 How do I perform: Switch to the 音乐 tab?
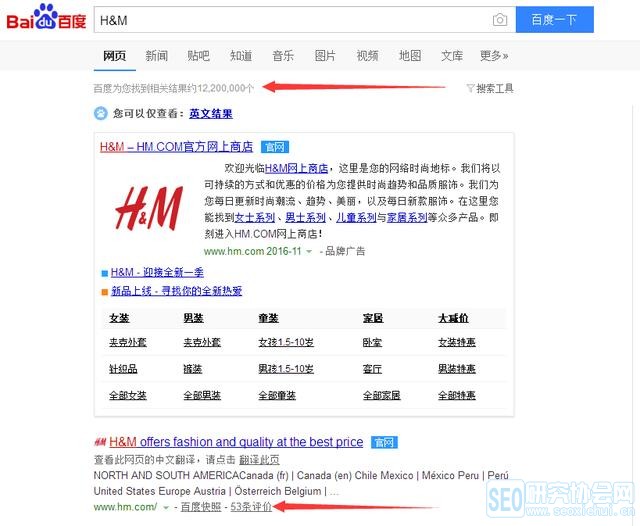point(283,56)
